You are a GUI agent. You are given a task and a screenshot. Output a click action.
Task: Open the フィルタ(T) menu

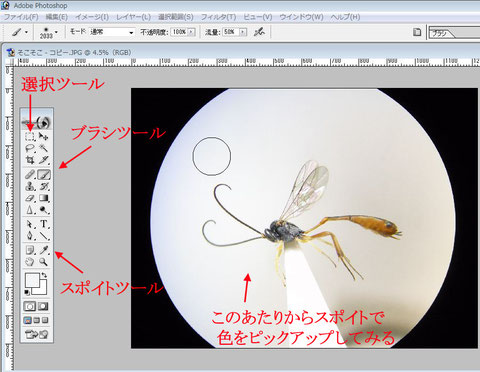tap(218, 17)
